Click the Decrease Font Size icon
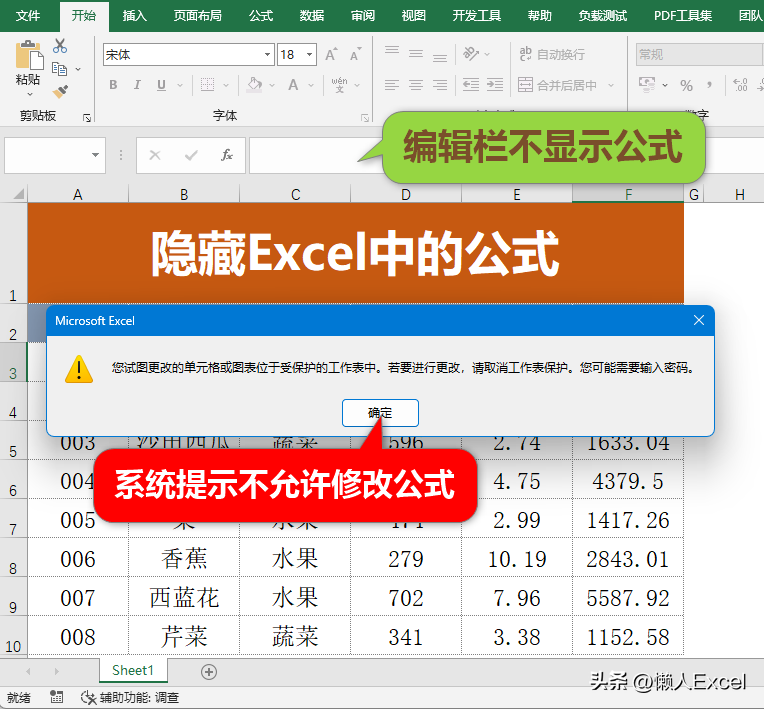Viewport: 764px width, 709px height. pyautogui.click(x=356, y=54)
